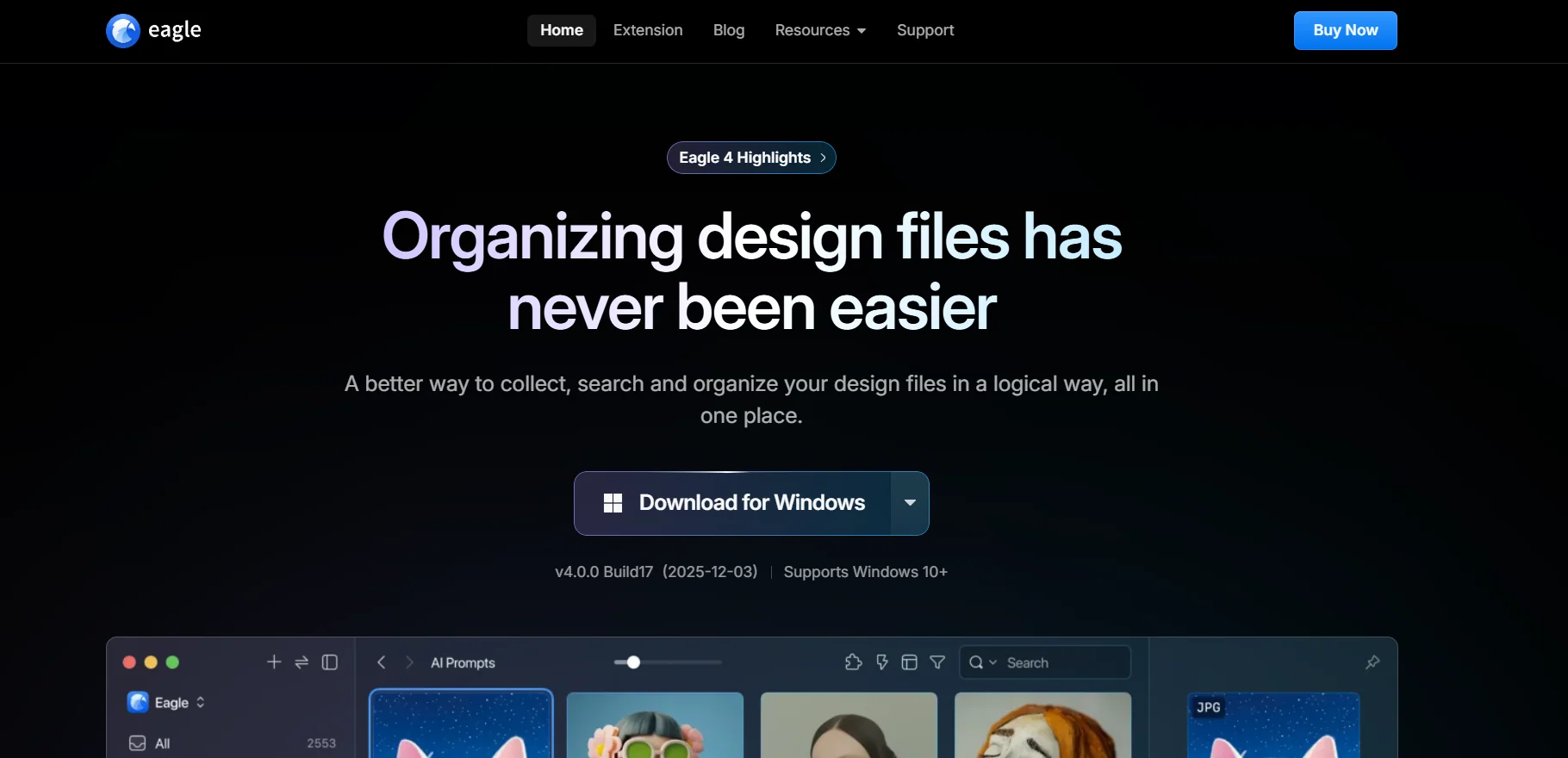
Task: Click the pin icon in inspector panel
Action: coord(1372,662)
